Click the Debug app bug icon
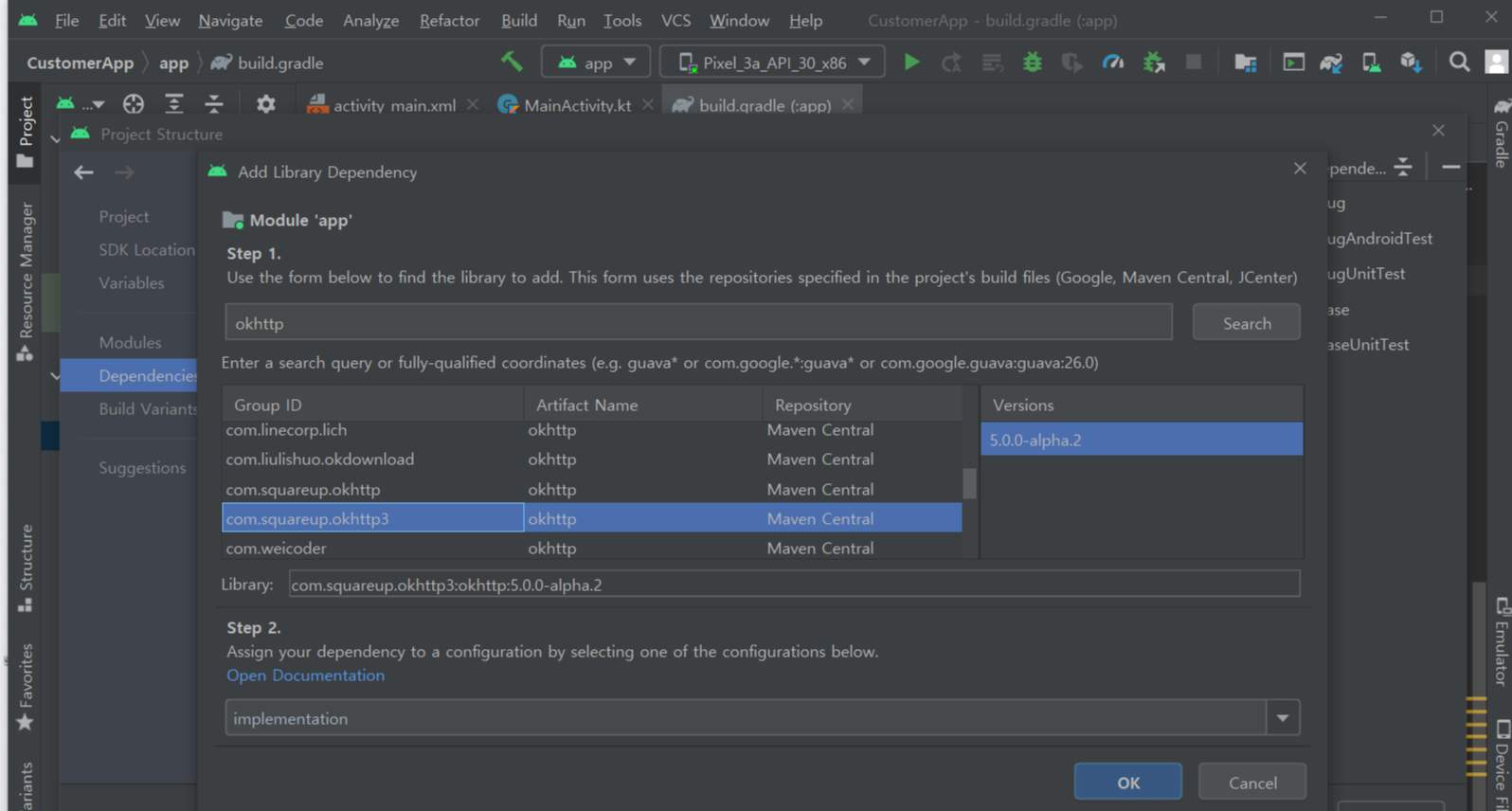 [1033, 63]
